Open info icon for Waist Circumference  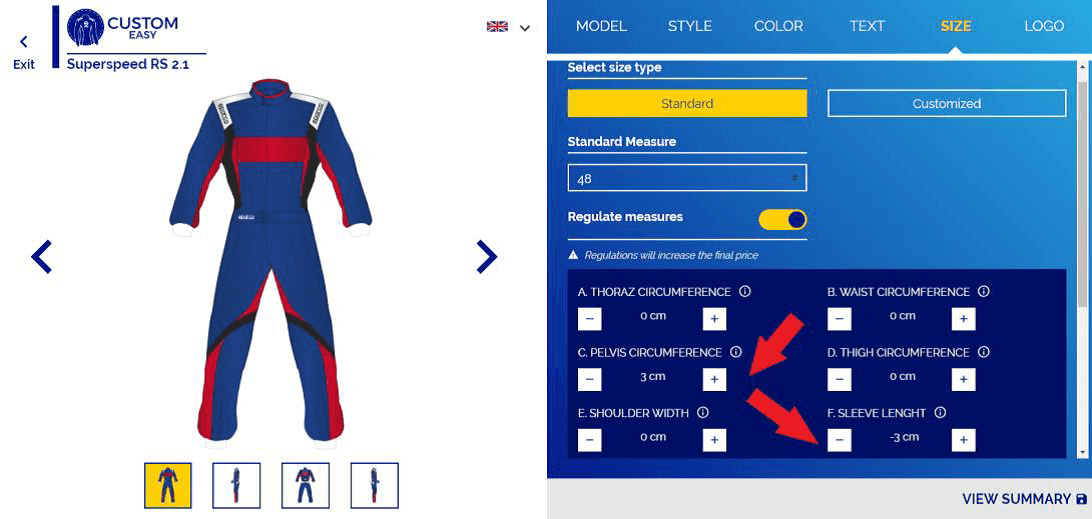click(x=983, y=292)
